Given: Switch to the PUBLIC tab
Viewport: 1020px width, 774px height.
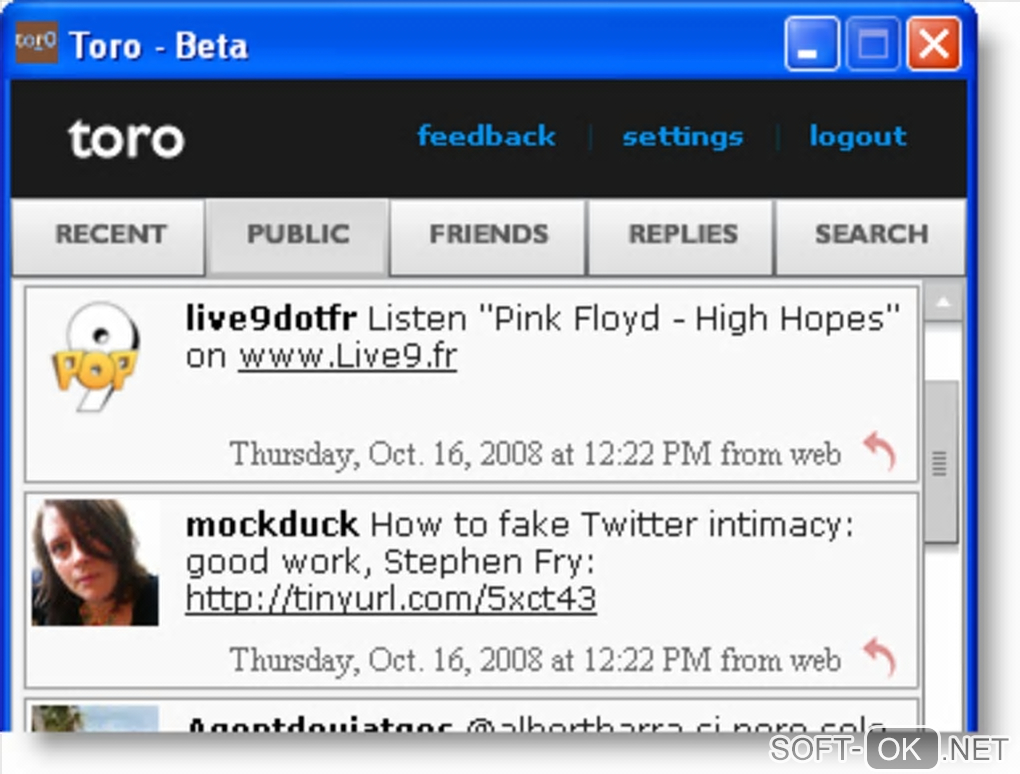Looking at the screenshot, I should 298,237.
